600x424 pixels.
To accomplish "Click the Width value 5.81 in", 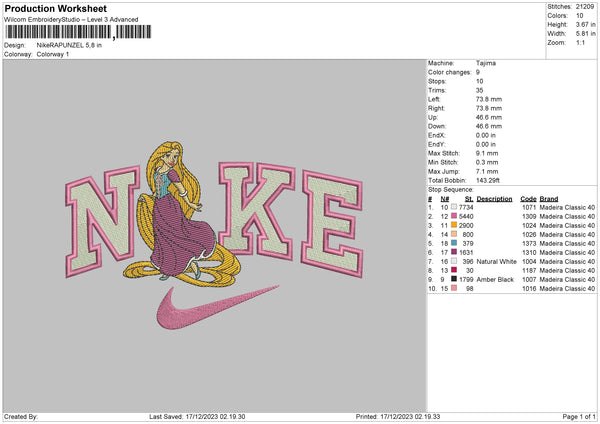I will point(585,34).
